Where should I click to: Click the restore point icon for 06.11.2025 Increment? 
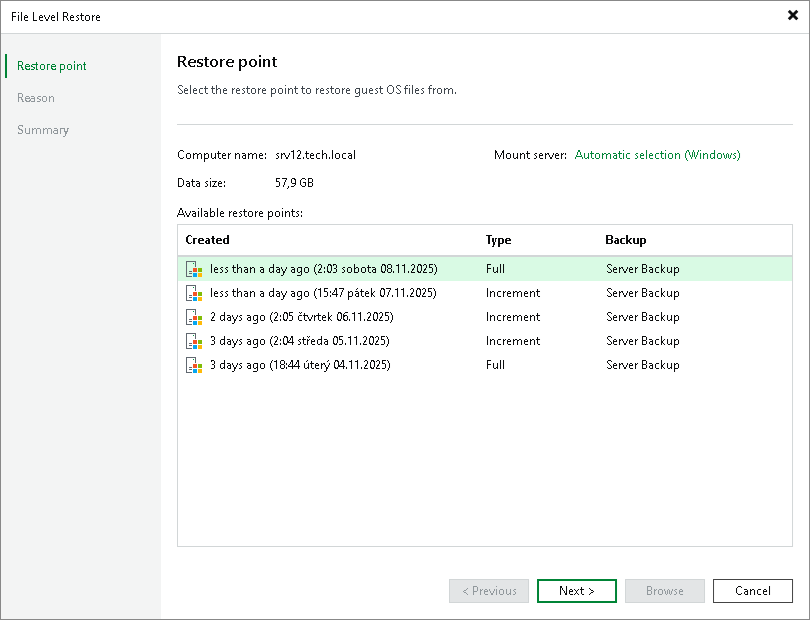tap(193, 317)
